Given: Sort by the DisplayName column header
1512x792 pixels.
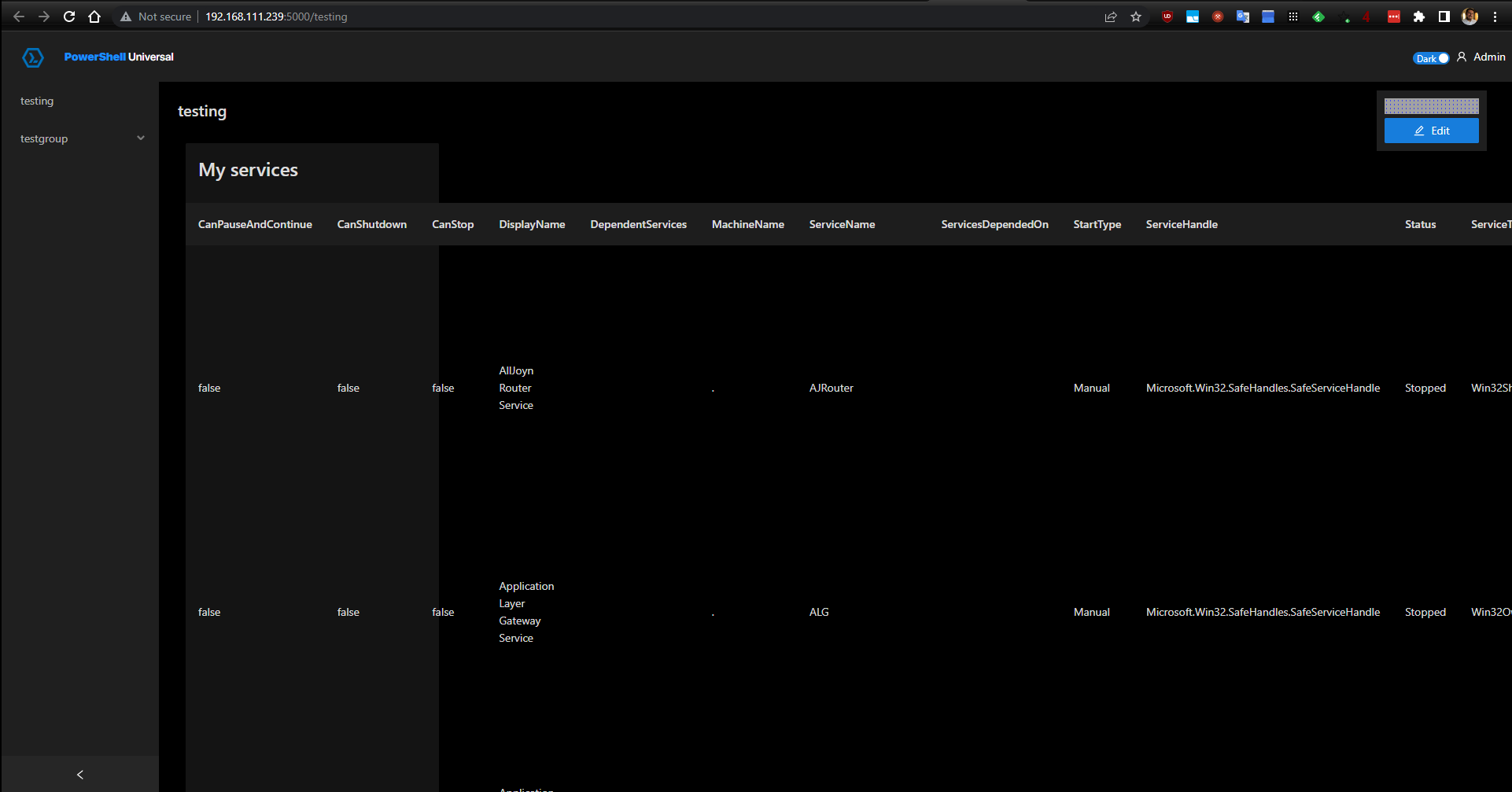Looking at the screenshot, I should point(533,224).
